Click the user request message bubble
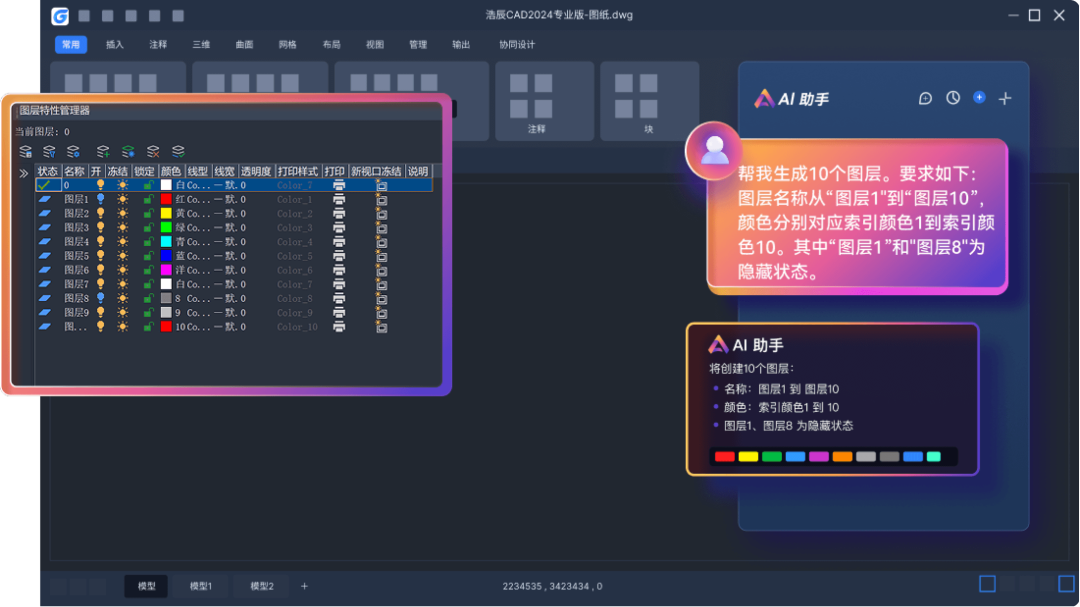 [x=858, y=217]
